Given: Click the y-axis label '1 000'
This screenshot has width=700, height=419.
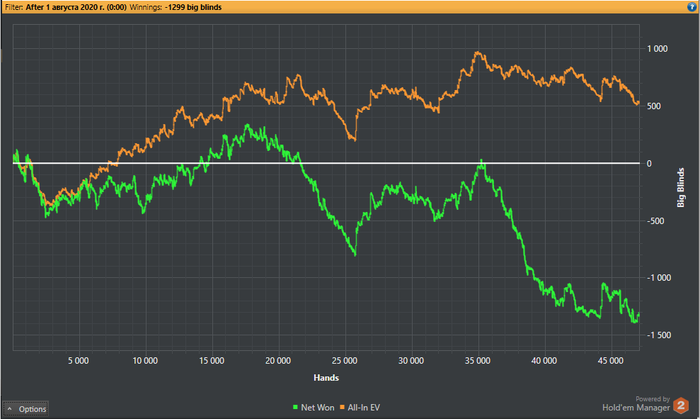Looking at the screenshot, I should coord(657,49).
